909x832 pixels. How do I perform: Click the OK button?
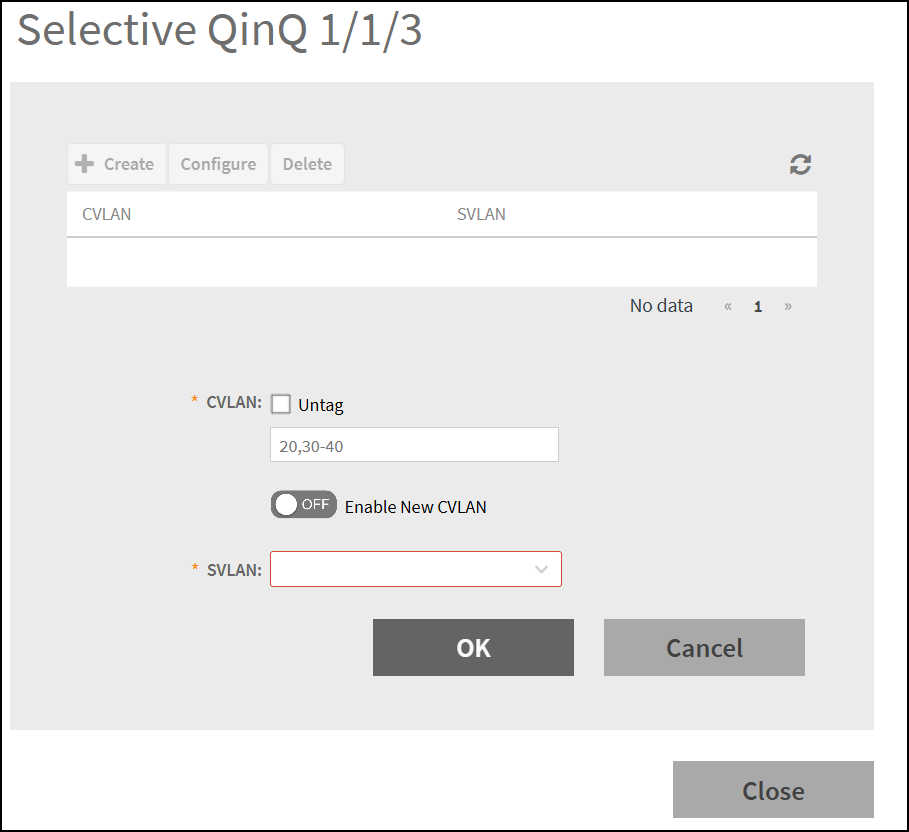(473, 647)
